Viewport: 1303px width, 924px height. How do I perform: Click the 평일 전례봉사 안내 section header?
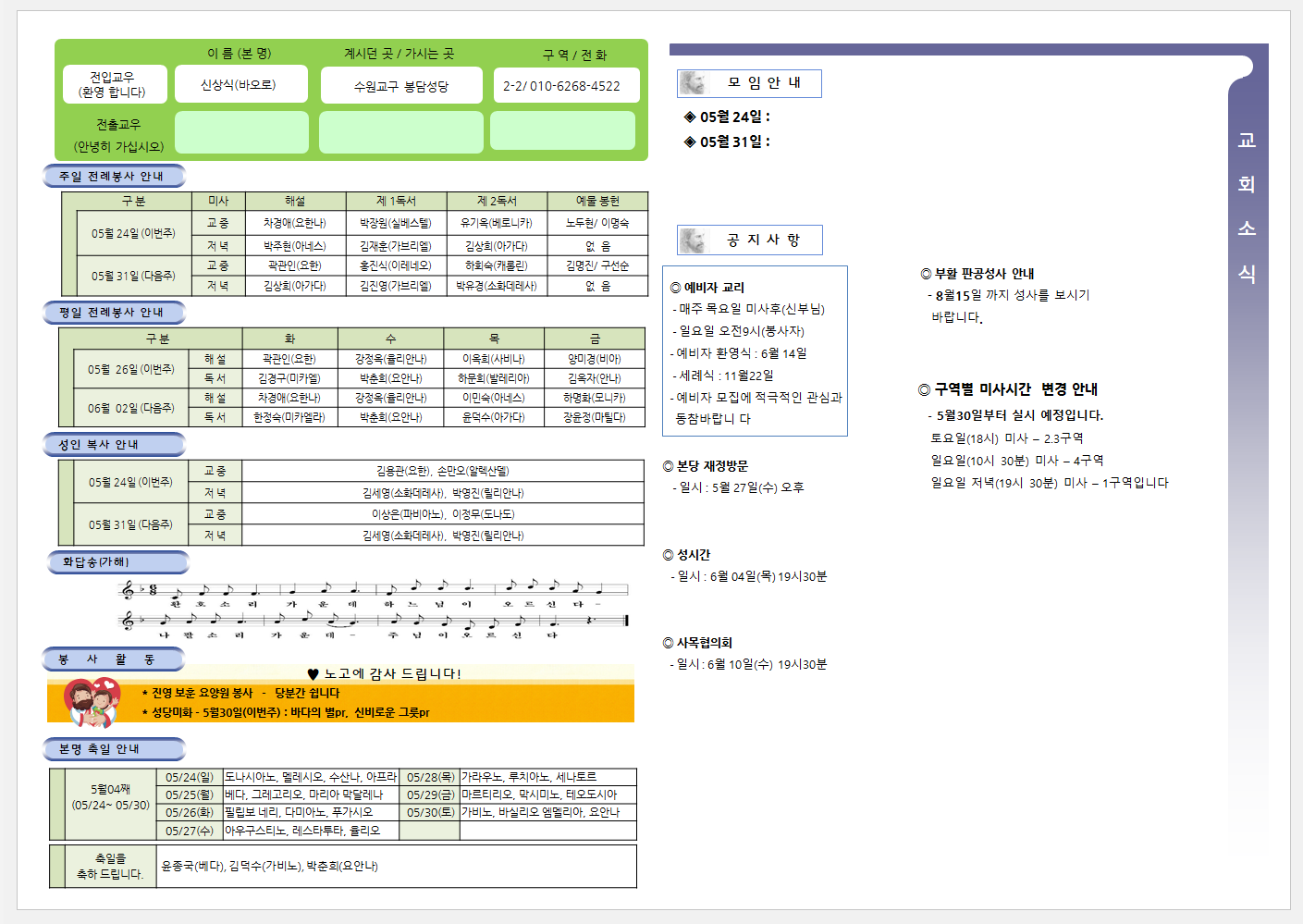[114, 313]
